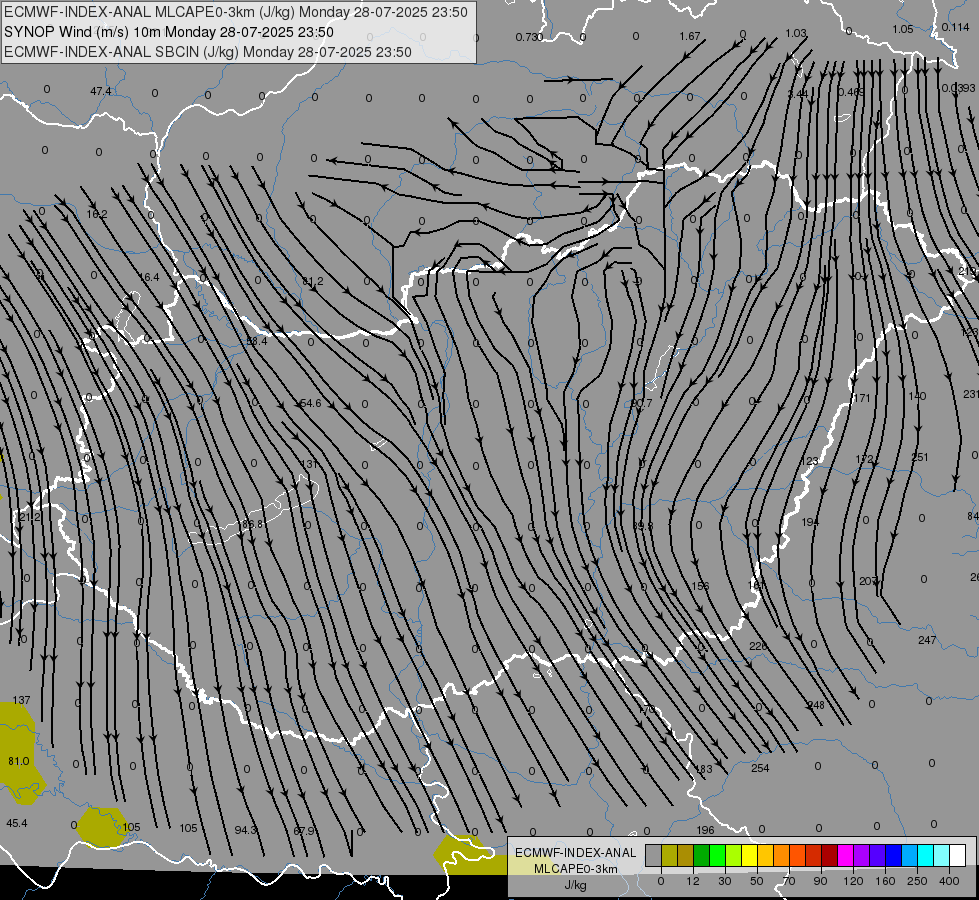Click the map value 0.730
The image size is (979, 900).
click(528, 37)
